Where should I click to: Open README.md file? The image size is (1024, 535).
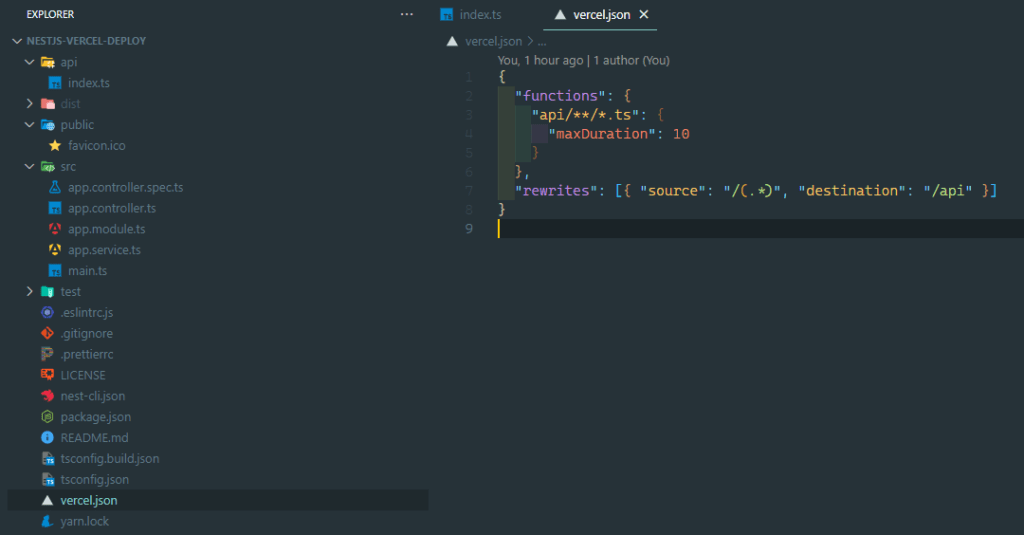(94, 438)
